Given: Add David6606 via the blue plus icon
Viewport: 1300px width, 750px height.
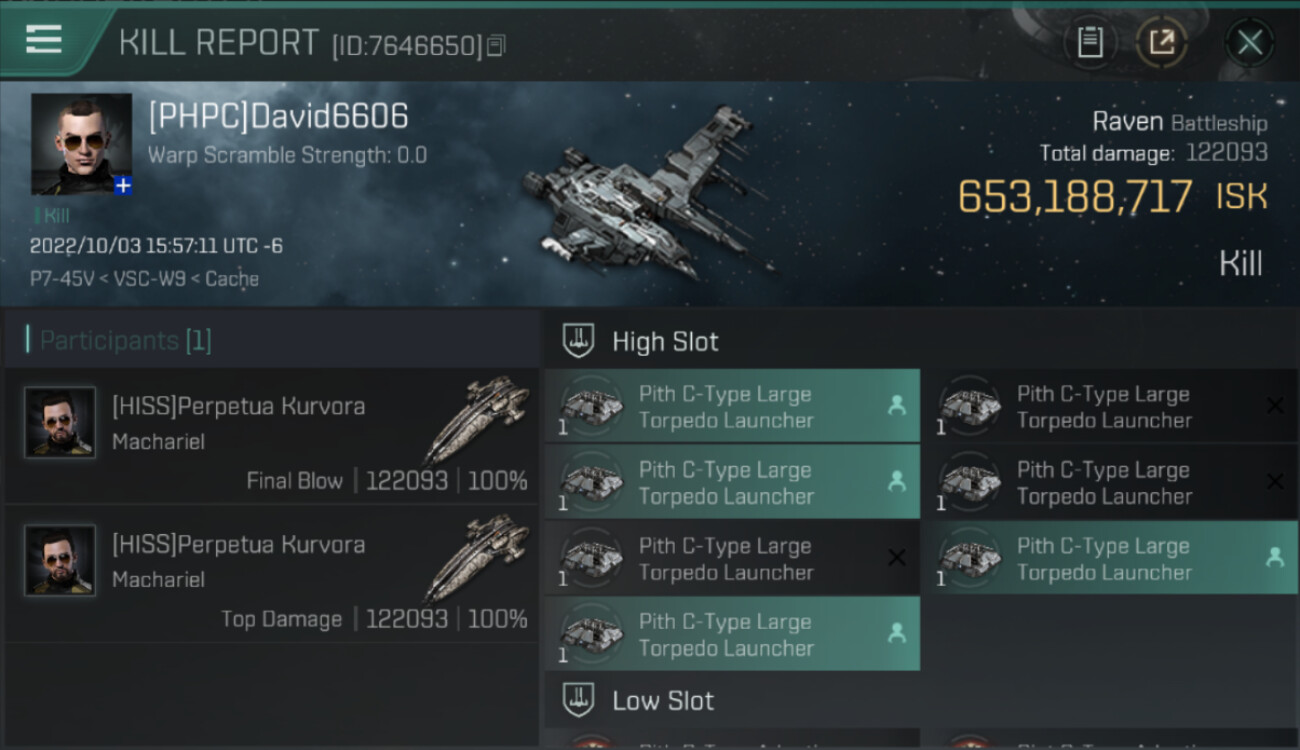Looking at the screenshot, I should (x=123, y=185).
